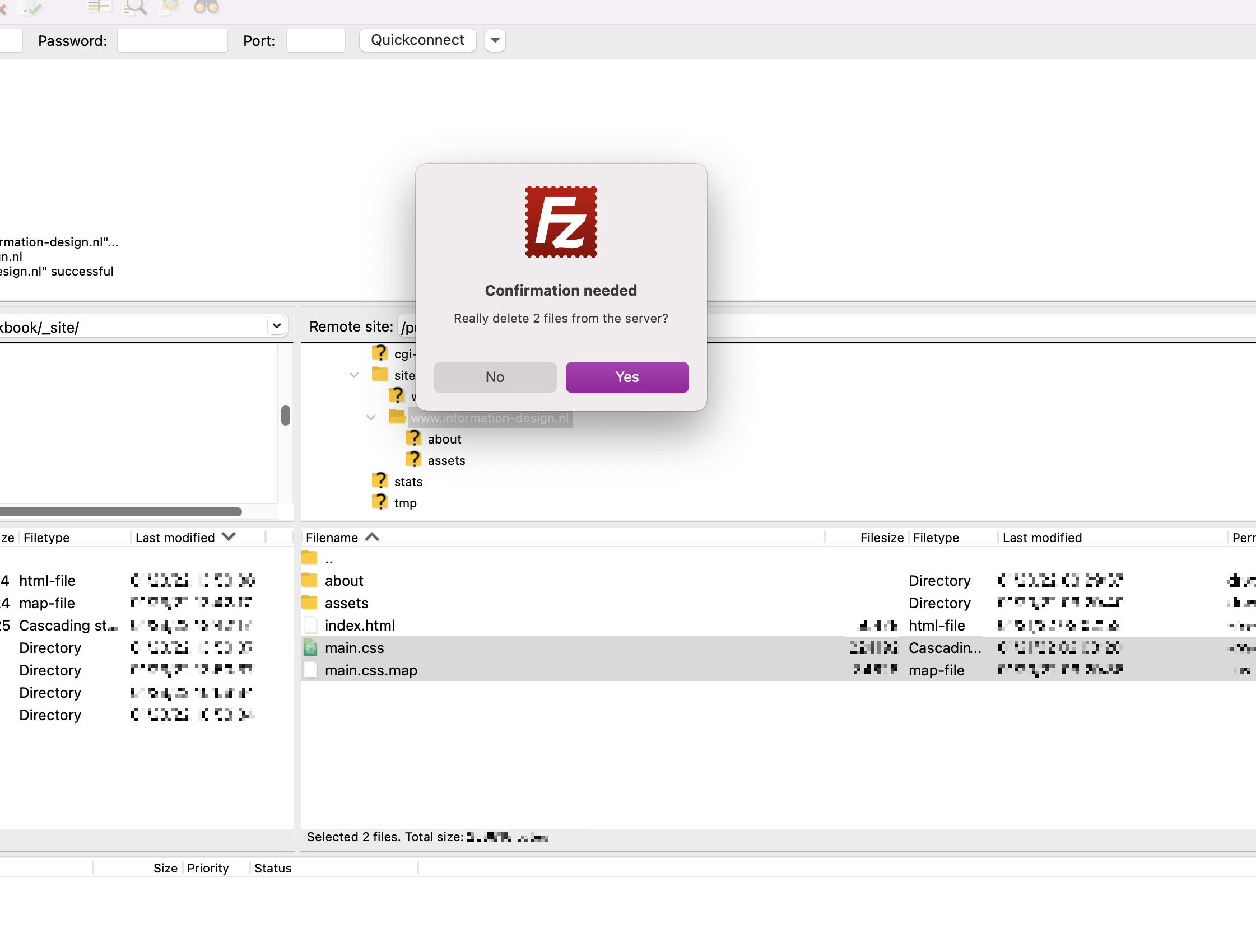Open the Quickconnect options dropdown arrow
The height and width of the screenshot is (952, 1256).
(x=495, y=40)
